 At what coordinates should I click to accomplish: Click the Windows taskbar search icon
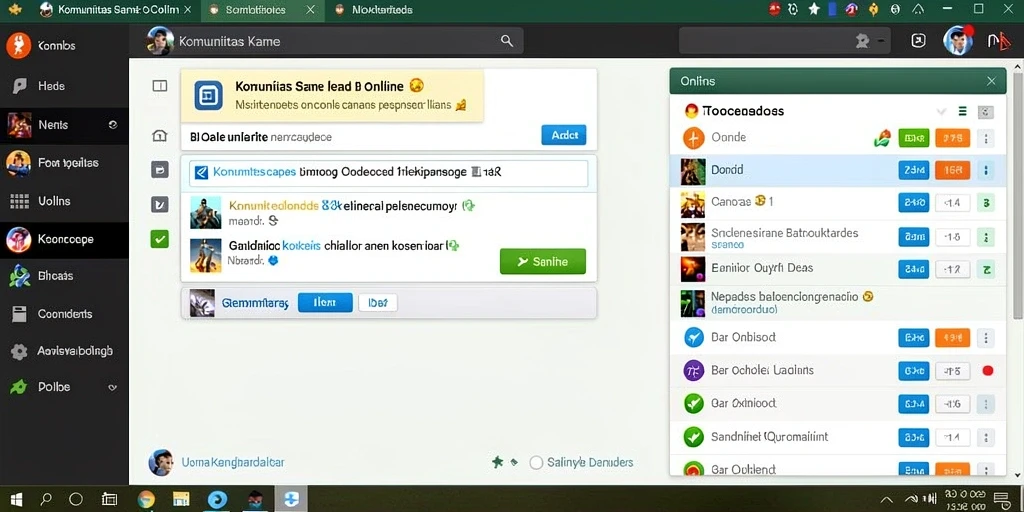pos(46,500)
